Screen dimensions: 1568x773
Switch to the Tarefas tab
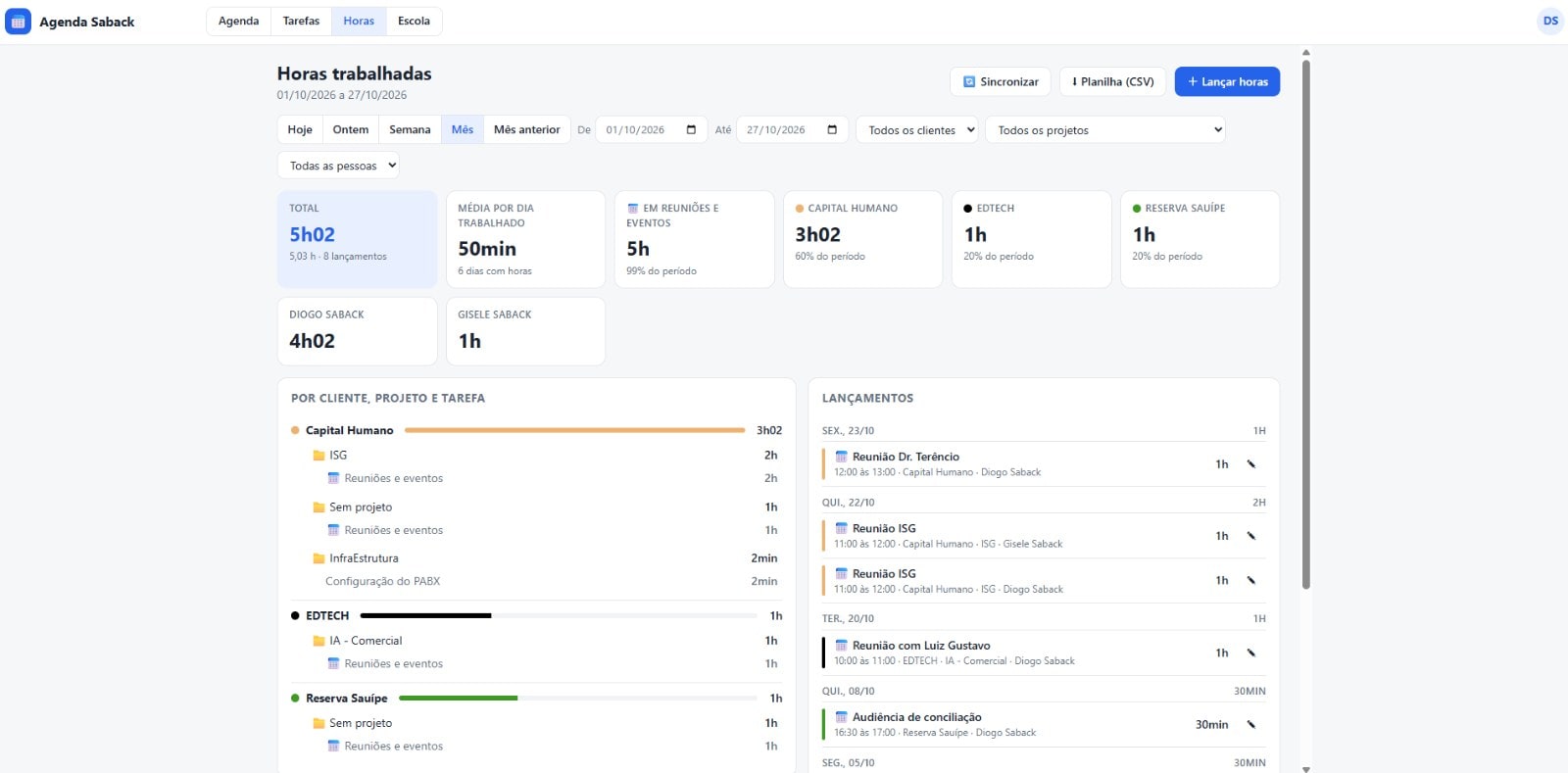pyautogui.click(x=301, y=21)
